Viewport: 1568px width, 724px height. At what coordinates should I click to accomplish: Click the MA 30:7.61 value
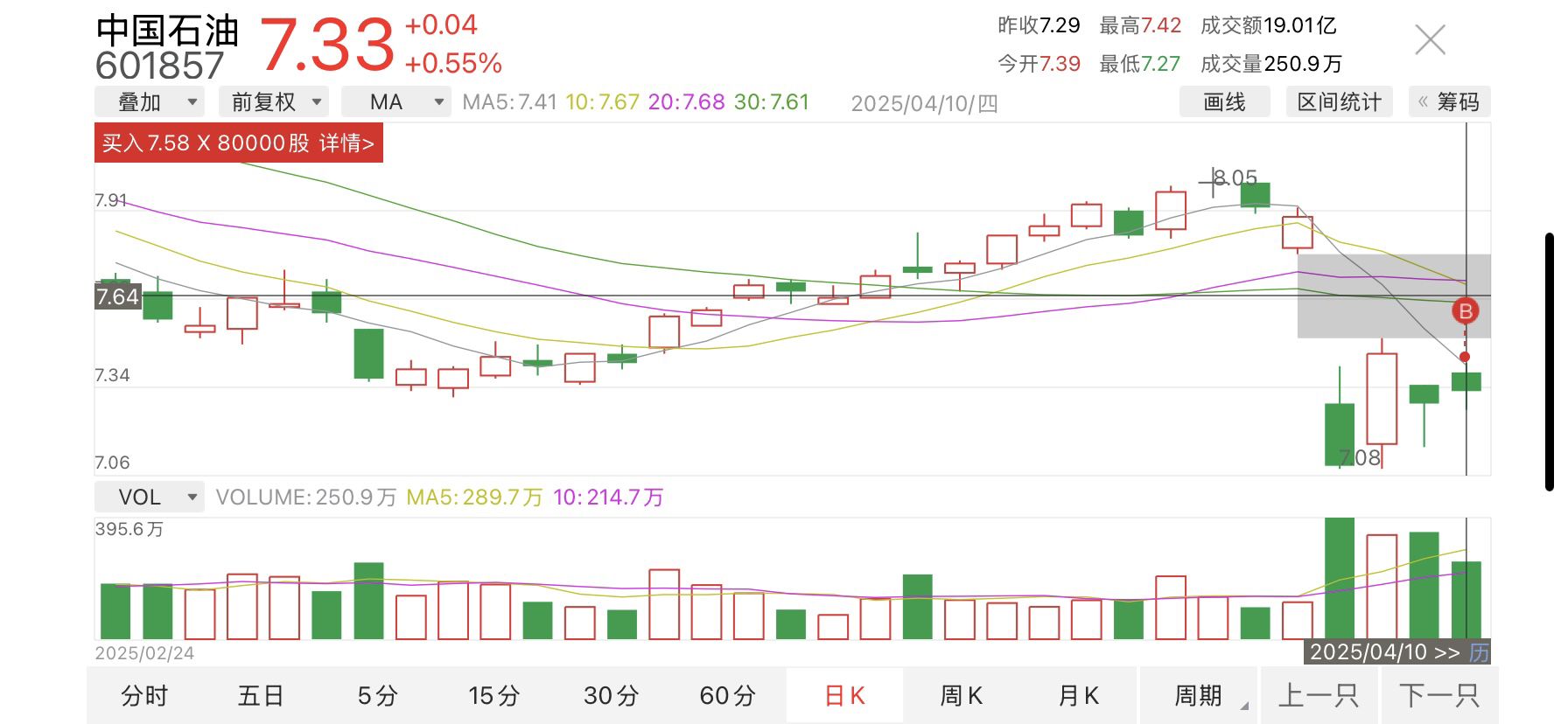click(772, 102)
